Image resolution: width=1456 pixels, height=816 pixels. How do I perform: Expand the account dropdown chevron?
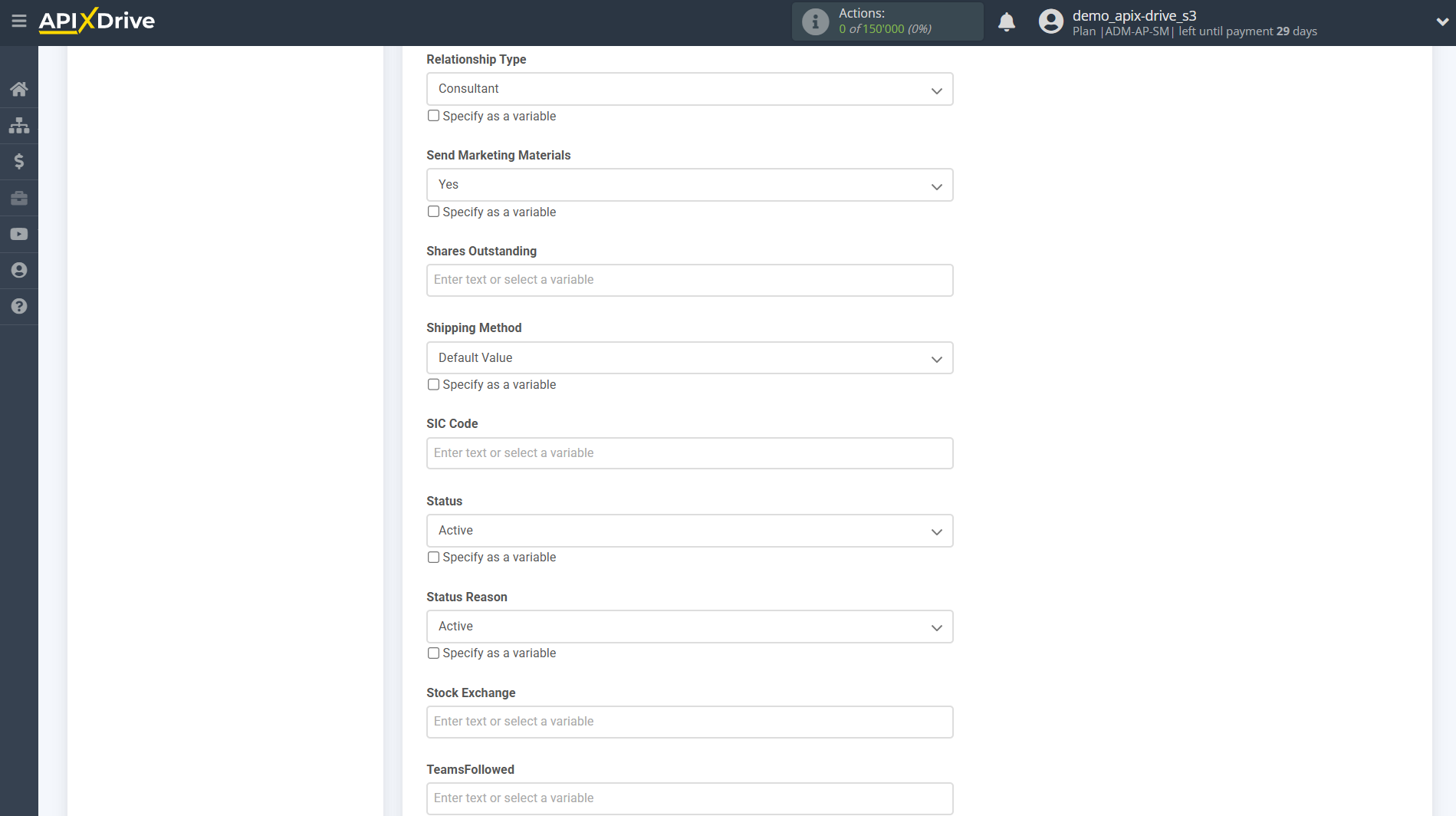(x=1442, y=22)
